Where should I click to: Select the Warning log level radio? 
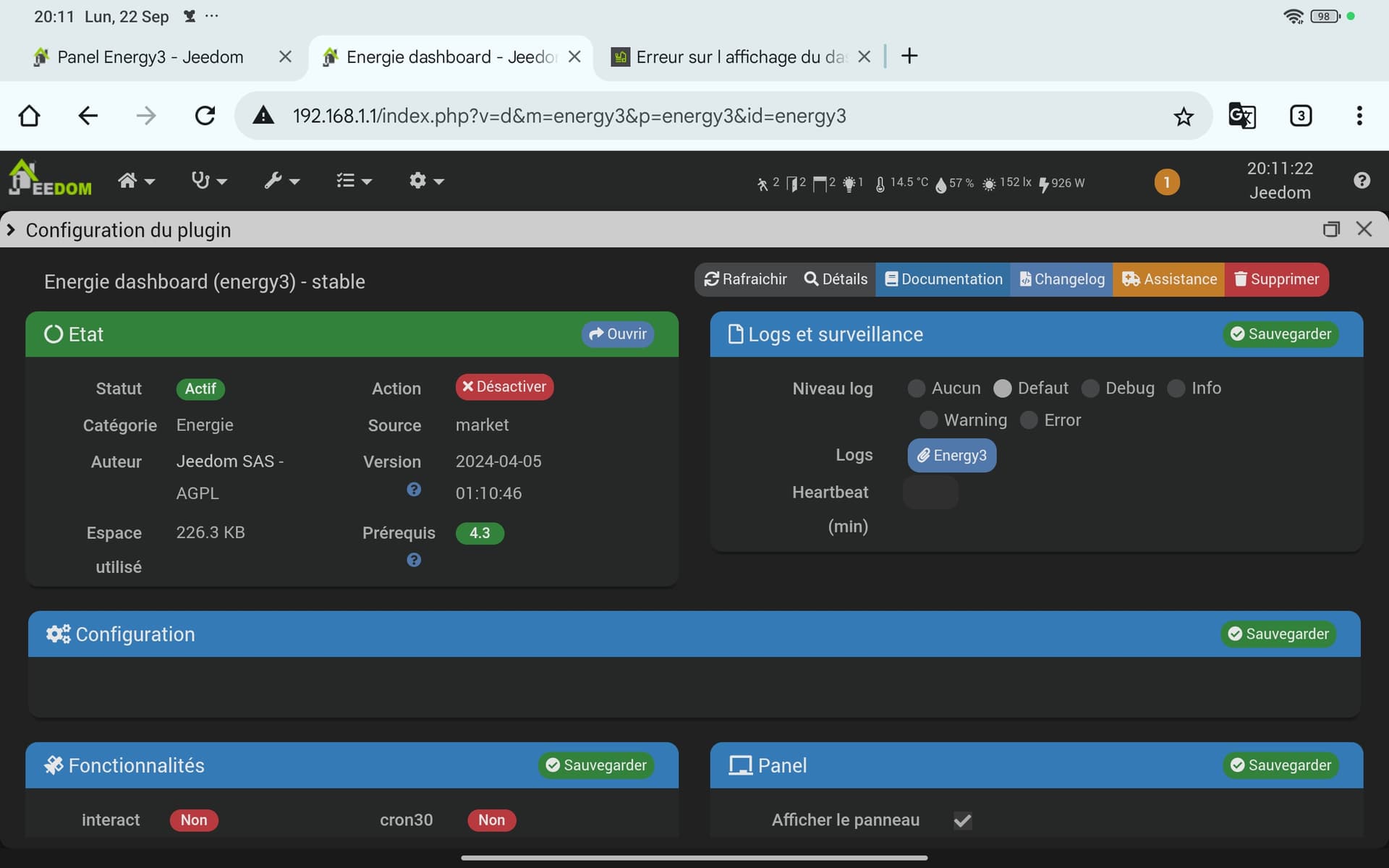pos(928,420)
